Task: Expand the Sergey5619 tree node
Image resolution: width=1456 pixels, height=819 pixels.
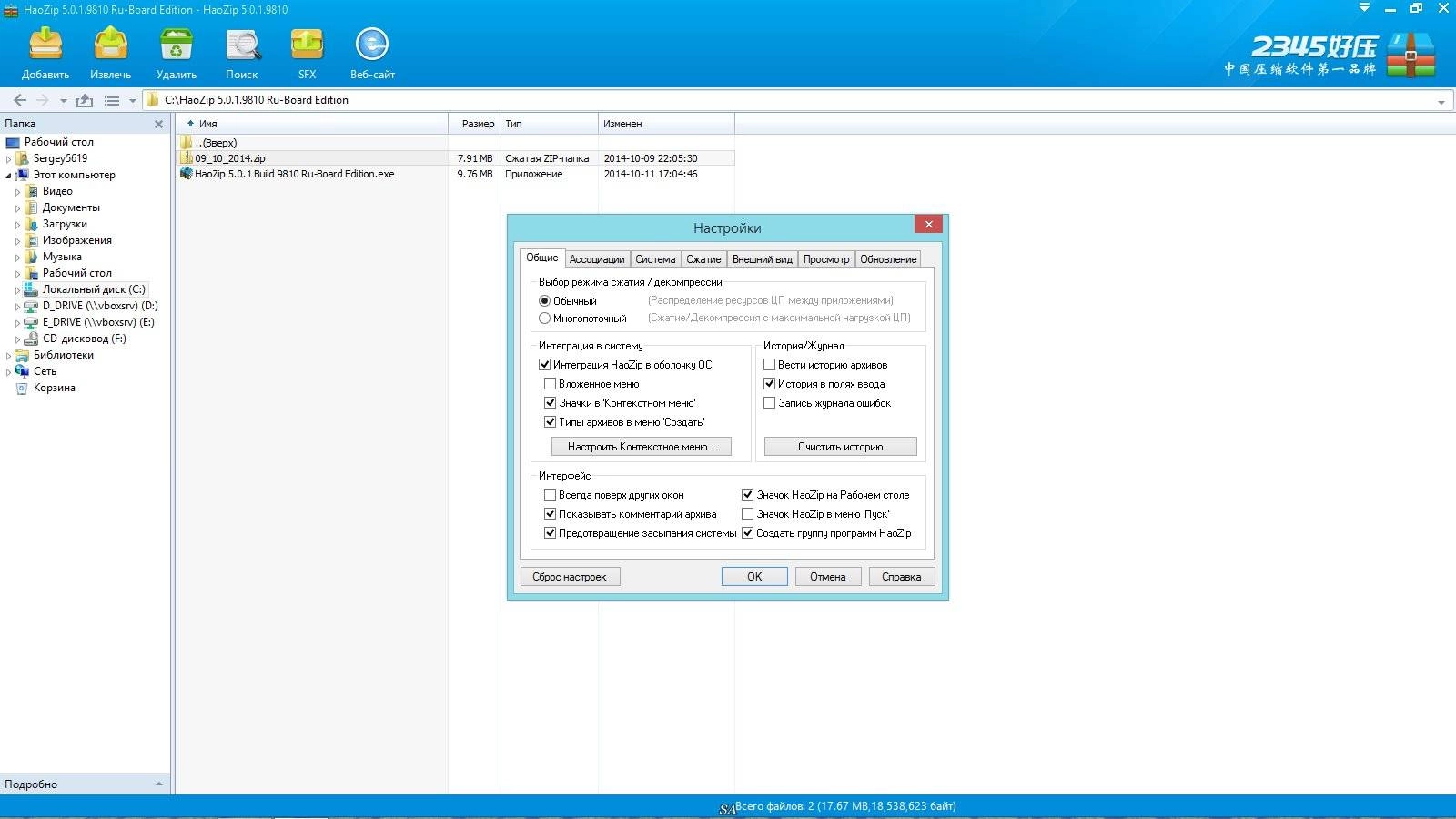Action: 9,158
